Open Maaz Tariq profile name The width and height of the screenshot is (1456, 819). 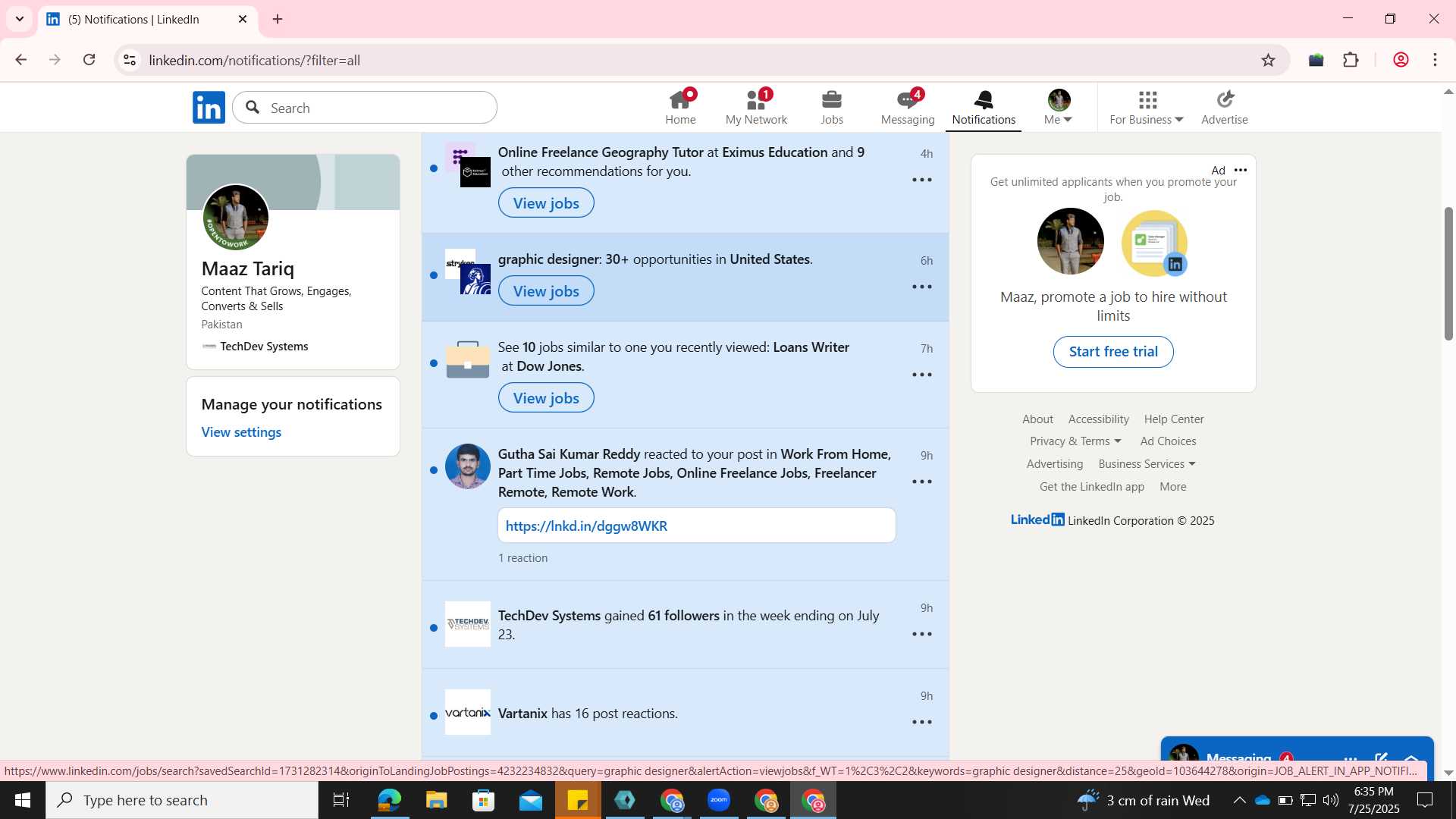point(248,268)
